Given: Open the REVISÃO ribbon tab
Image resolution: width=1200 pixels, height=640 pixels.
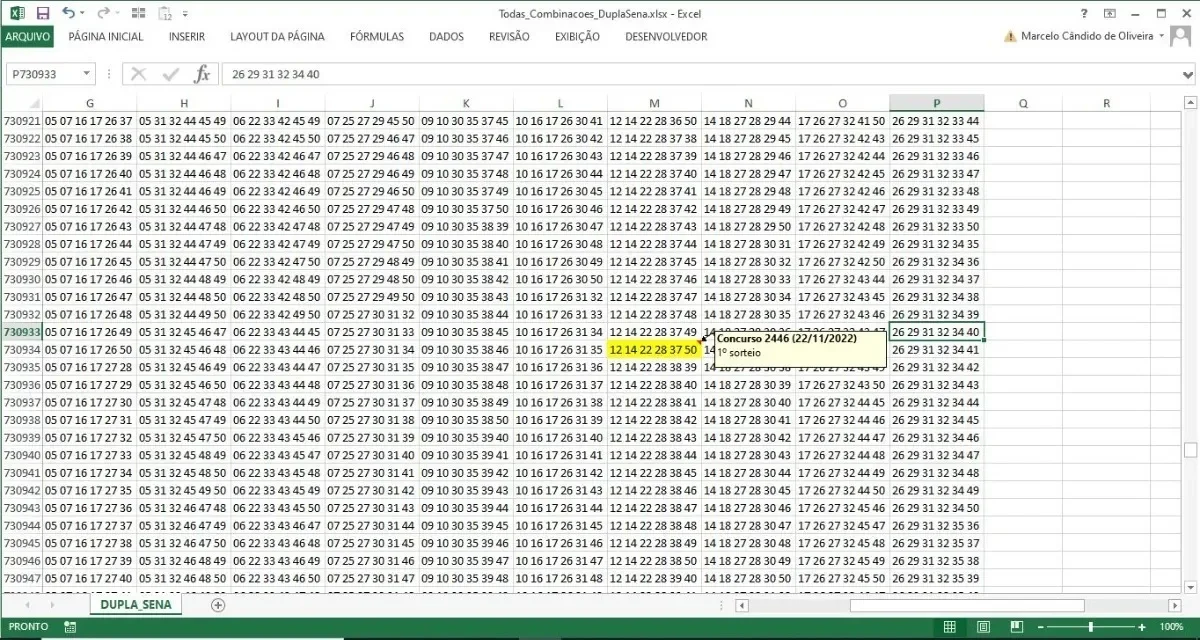Looking at the screenshot, I should click(x=509, y=37).
